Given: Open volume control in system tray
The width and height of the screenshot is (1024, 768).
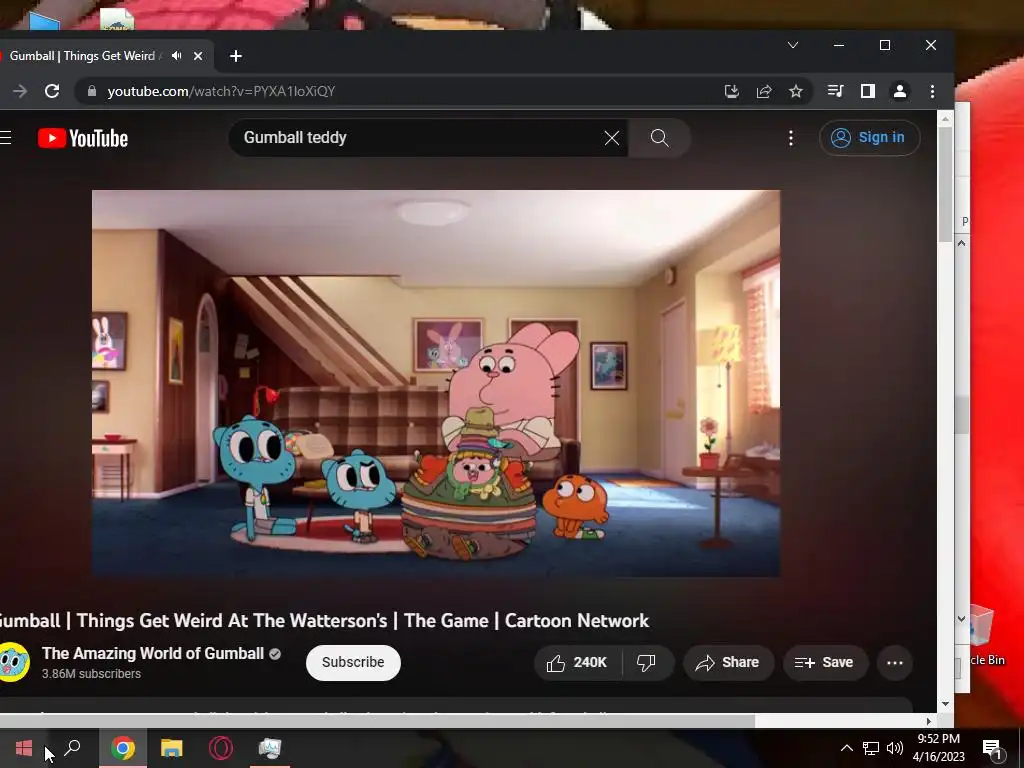Looking at the screenshot, I should coord(895,748).
